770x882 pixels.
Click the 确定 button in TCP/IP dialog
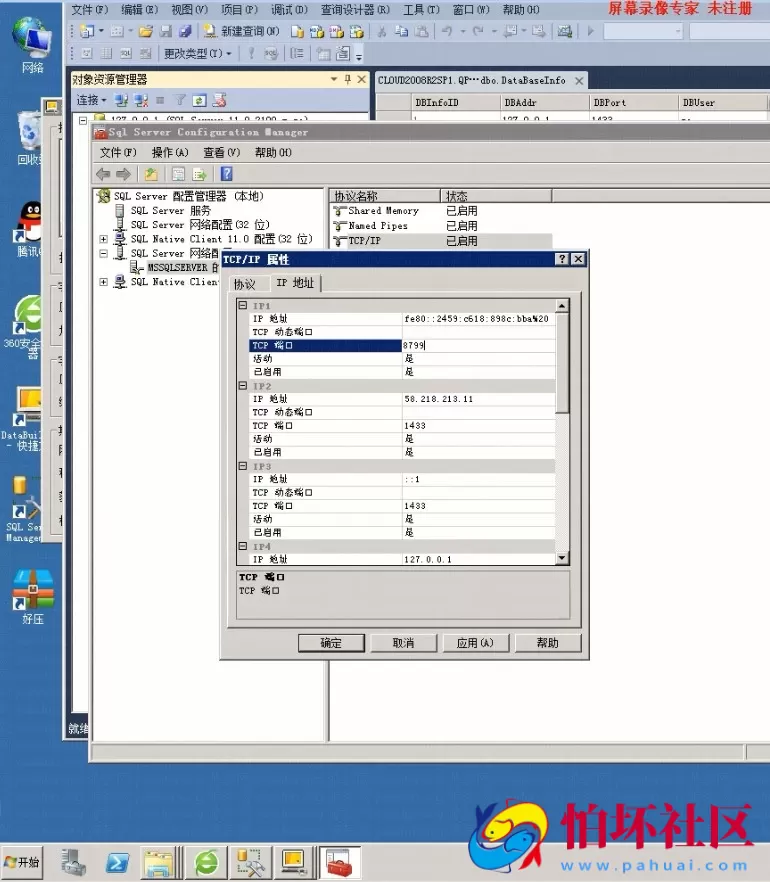[331, 643]
